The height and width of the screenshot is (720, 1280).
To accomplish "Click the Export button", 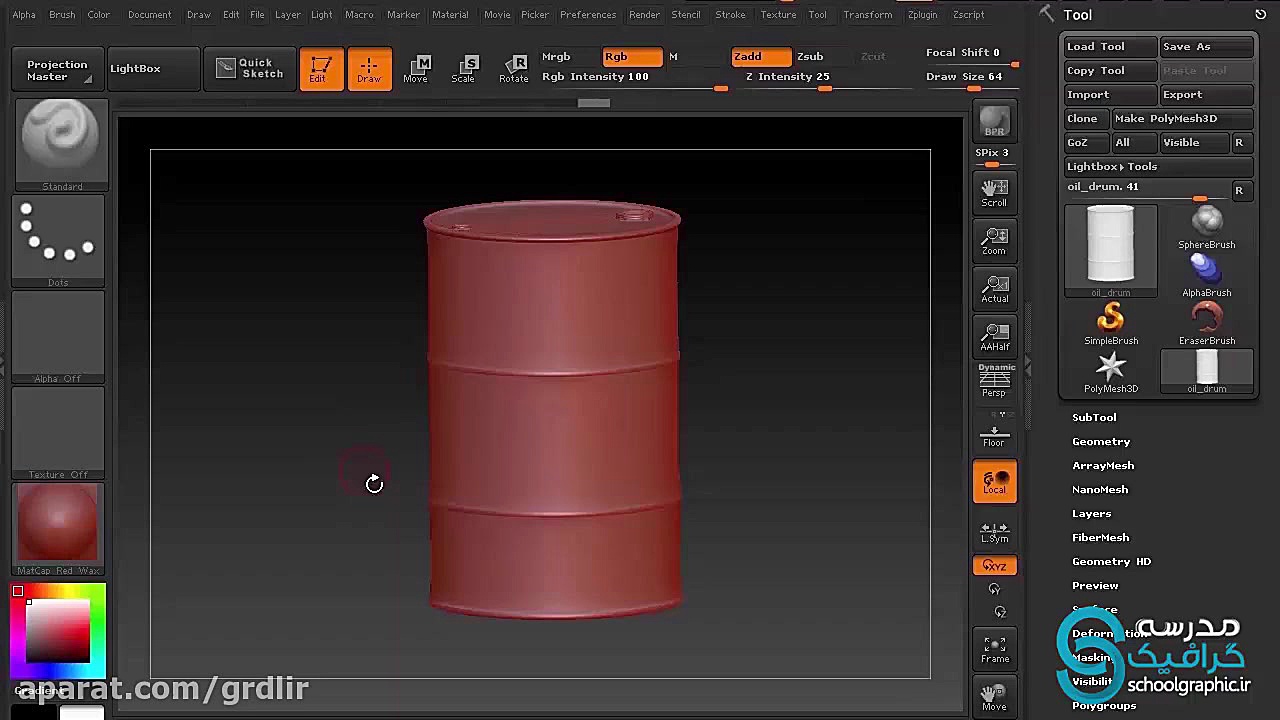I will (1207, 94).
